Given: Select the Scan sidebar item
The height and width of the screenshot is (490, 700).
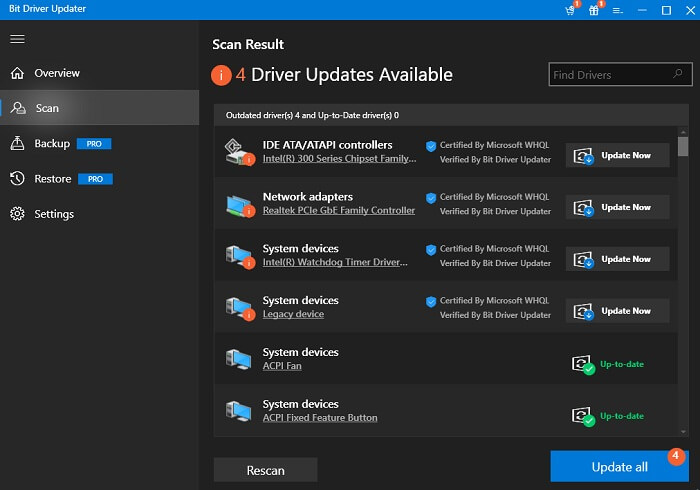Looking at the screenshot, I should [46, 108].
